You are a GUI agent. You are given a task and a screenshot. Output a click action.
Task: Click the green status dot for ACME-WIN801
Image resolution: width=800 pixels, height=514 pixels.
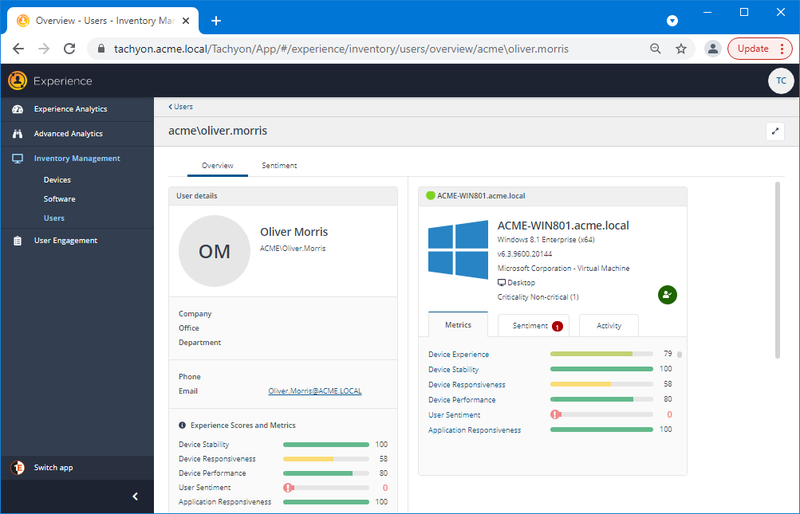click(x=430, y=195)
